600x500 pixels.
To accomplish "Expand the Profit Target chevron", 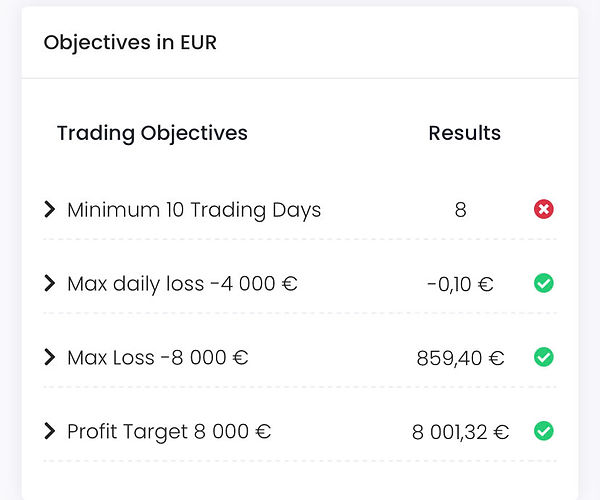I will (x=50, y=431).
